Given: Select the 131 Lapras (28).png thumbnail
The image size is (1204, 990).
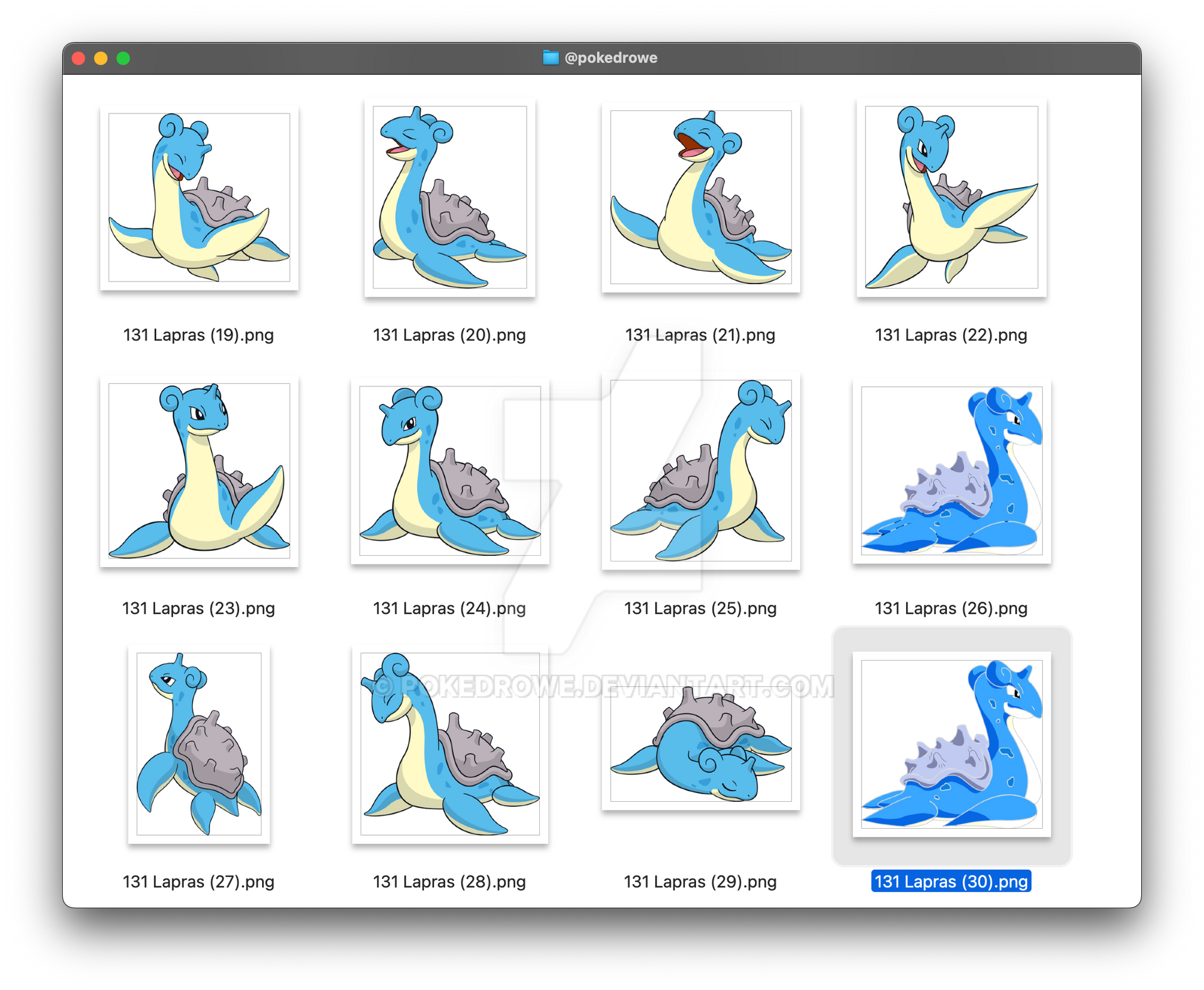Looking at the screenshot, I should [450, 744].
